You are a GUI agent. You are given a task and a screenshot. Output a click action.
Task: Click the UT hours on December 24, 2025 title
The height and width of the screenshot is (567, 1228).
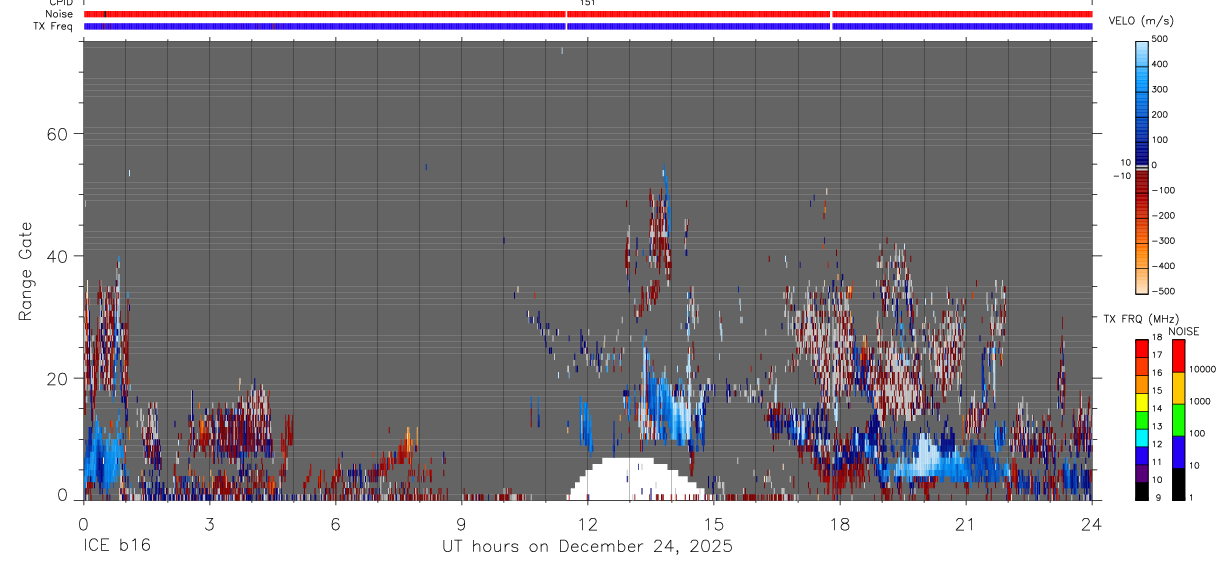point(588,547)
